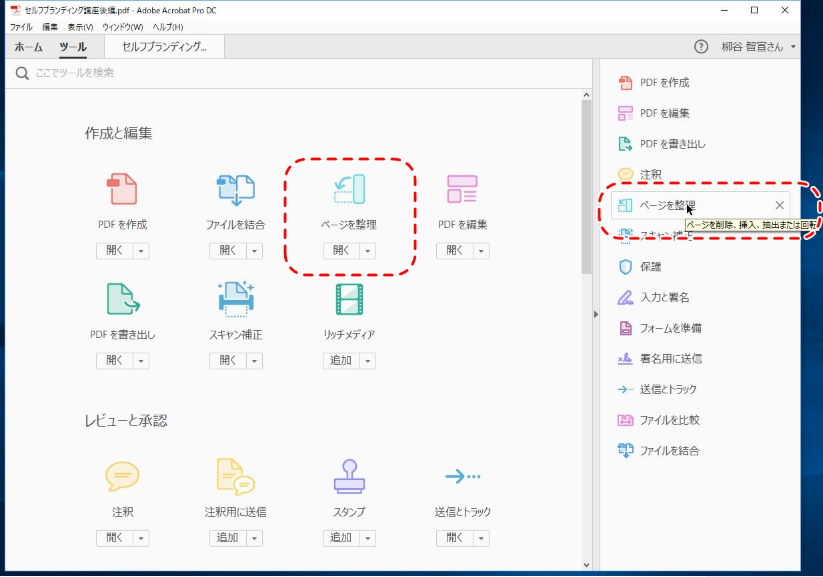Click 開く button under PDFを作成

point(114,251)
